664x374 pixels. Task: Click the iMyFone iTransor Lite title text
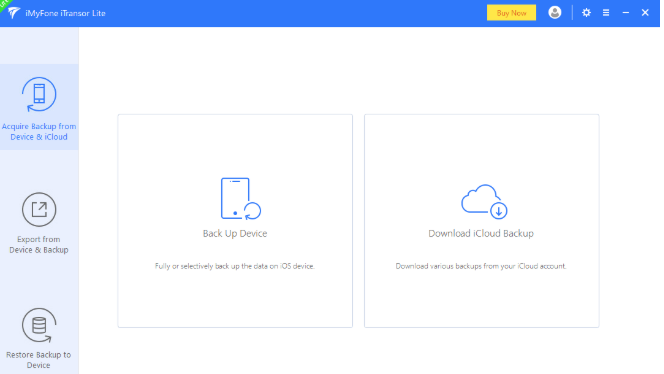tap(65, 13)
